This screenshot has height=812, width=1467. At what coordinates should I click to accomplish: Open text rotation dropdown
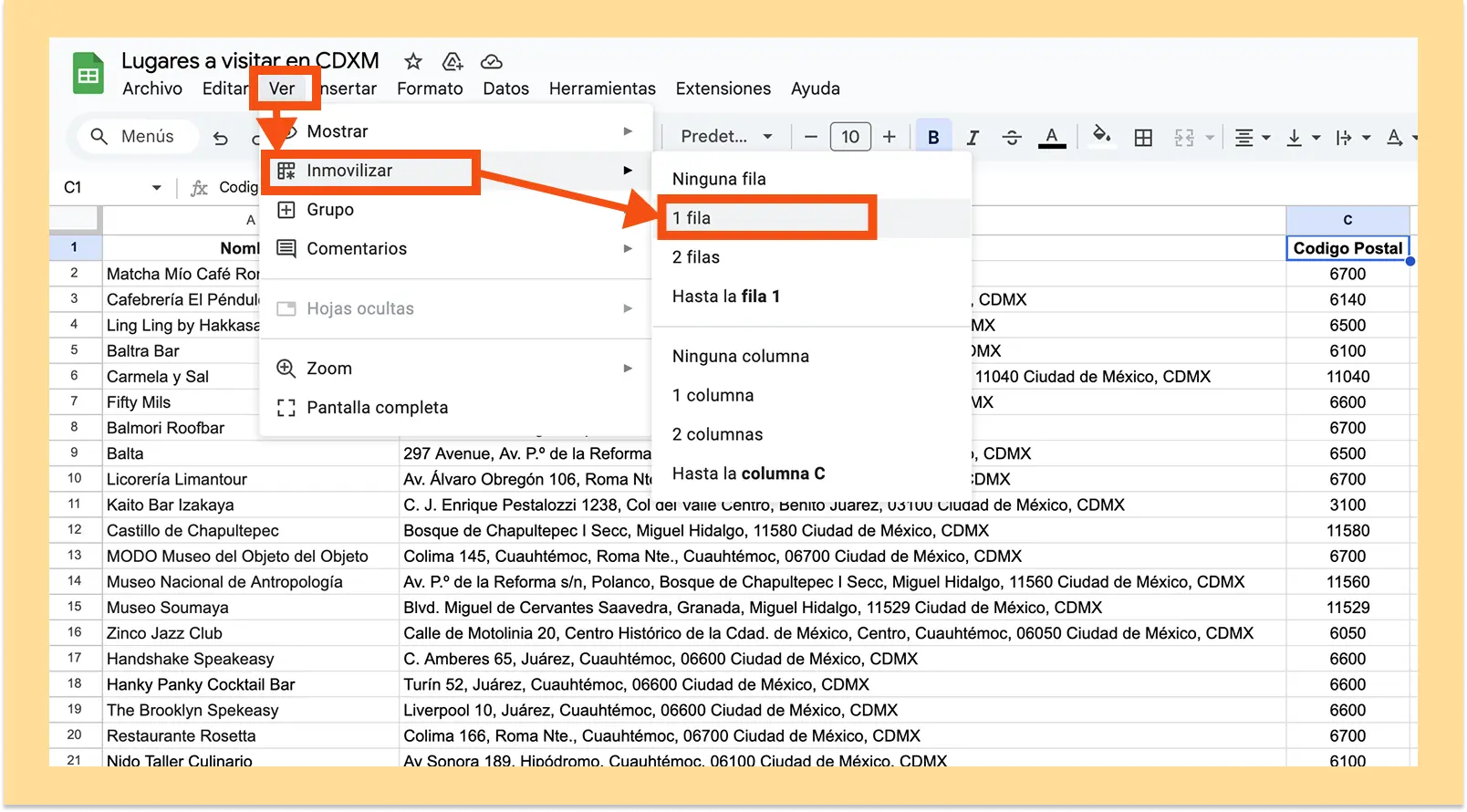[x=1400, y=138]
